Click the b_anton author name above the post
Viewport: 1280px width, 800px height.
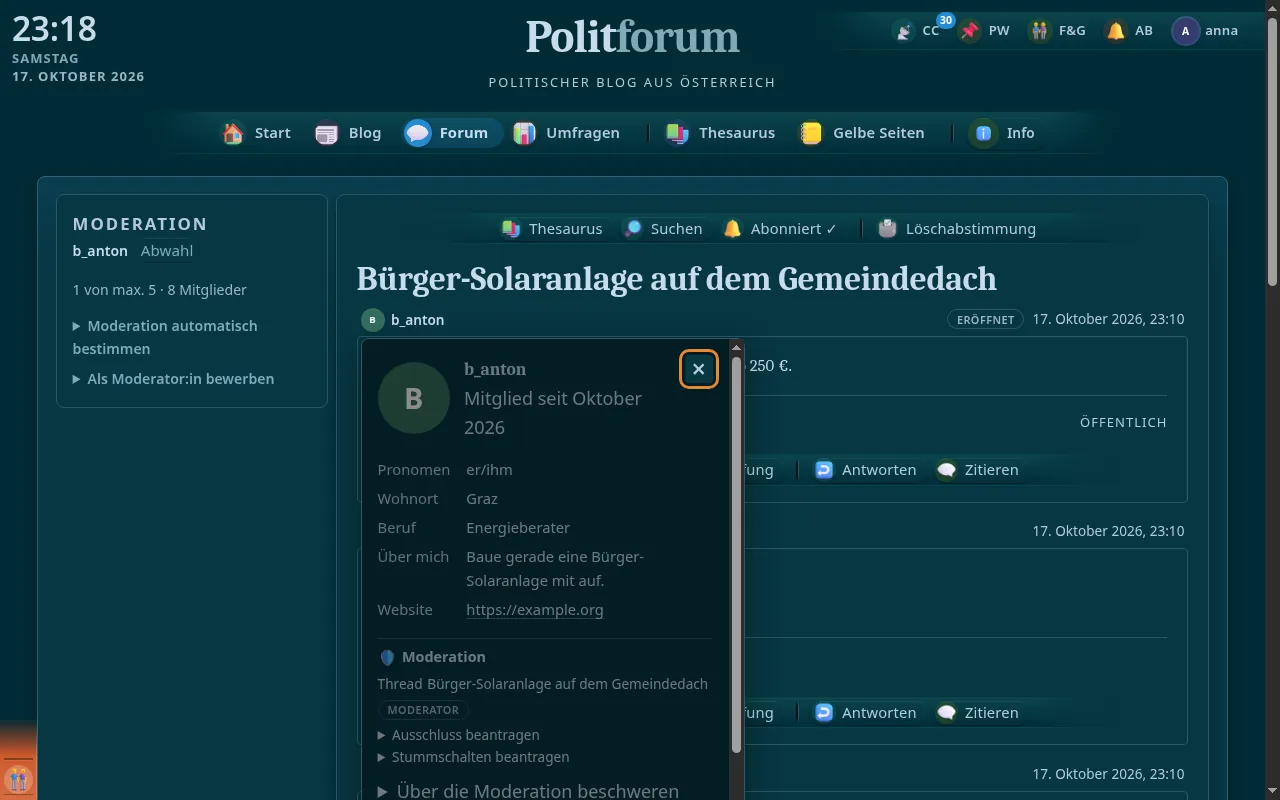coord(418,320)
